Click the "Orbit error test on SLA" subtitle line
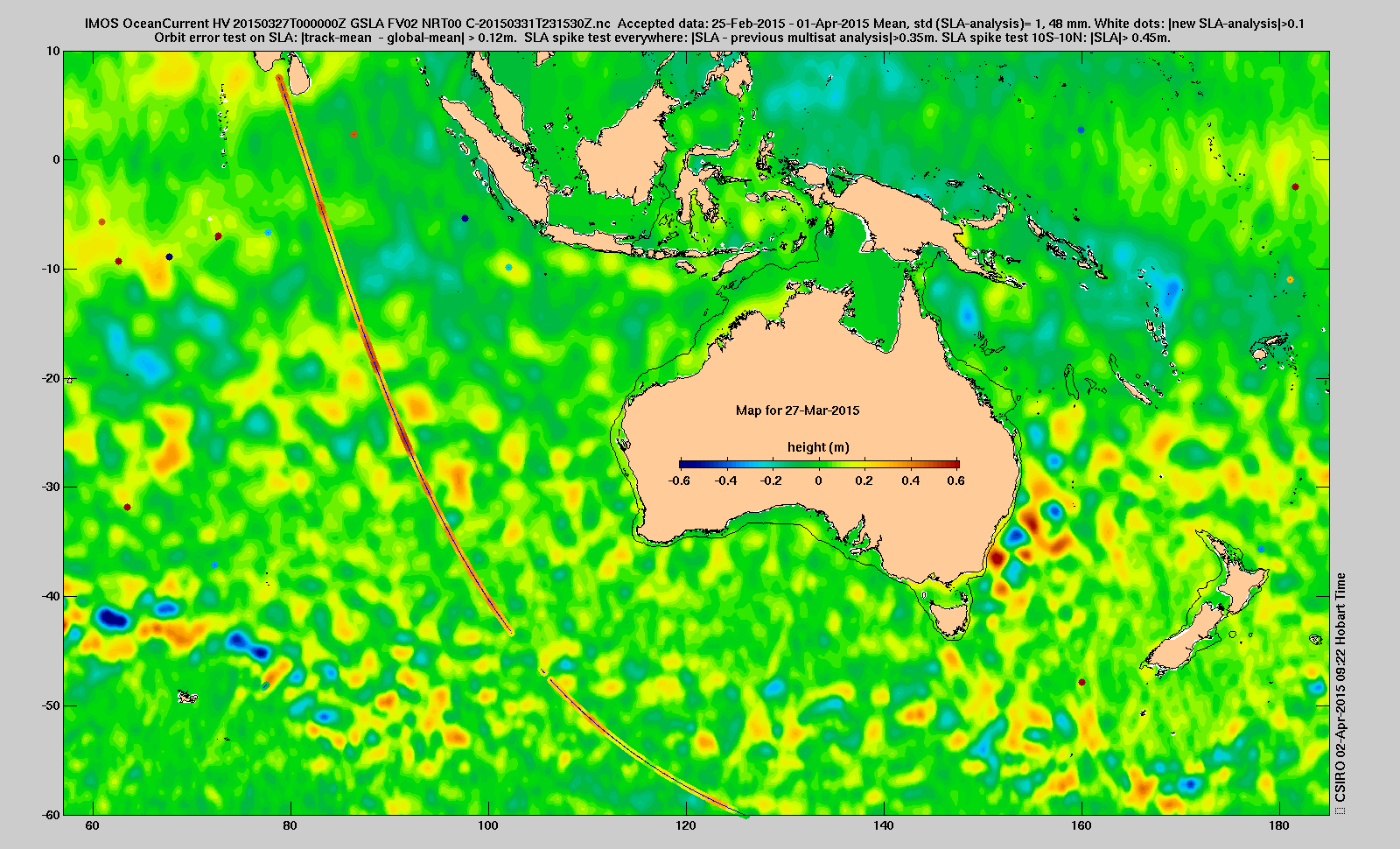 point(662,38)
